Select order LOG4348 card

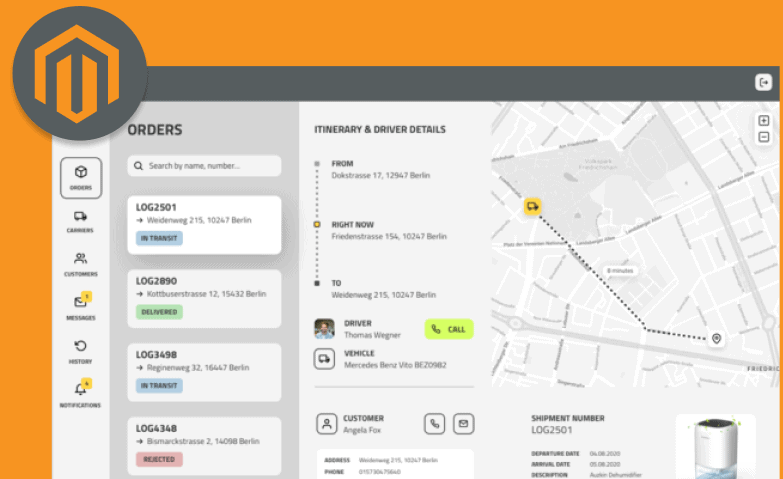[204, 446]
